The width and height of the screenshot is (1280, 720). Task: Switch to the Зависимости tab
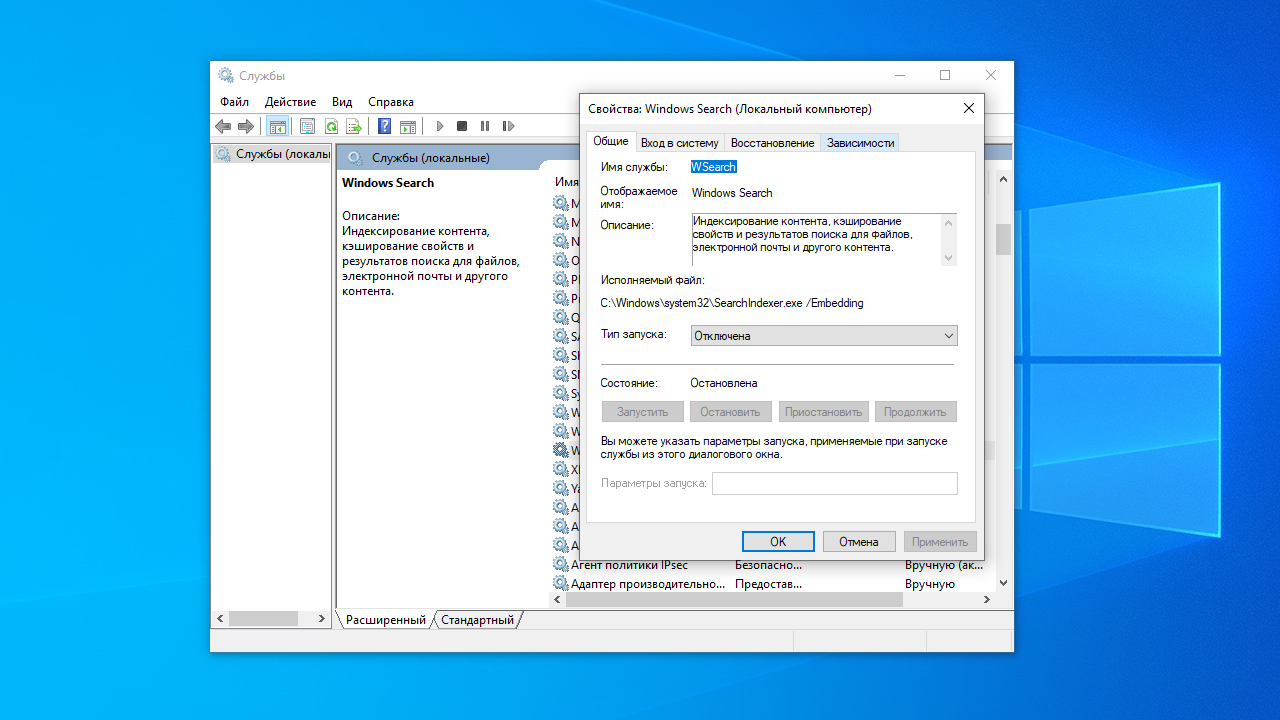[x=860, y=143]
